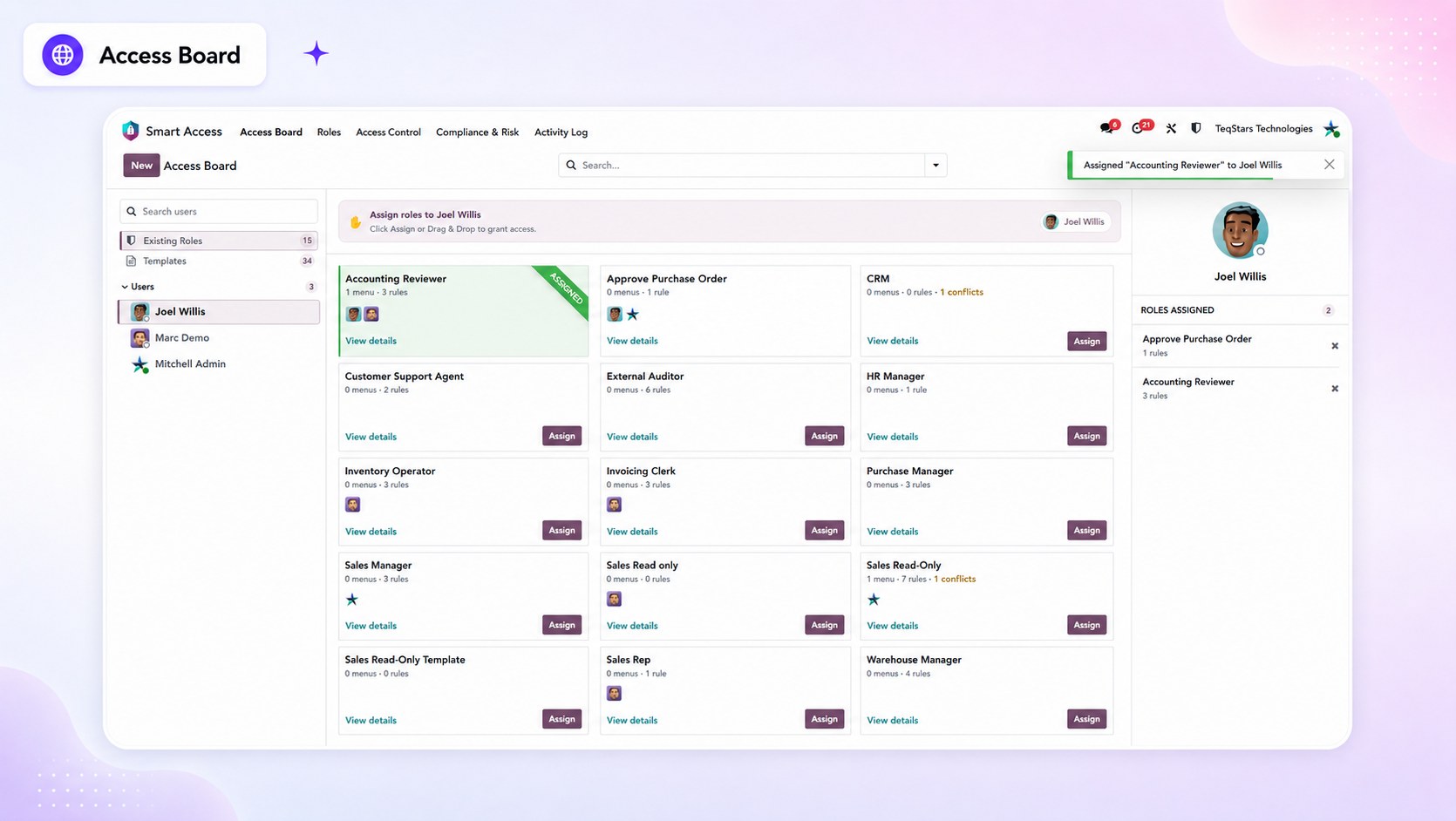This screenshot has height=821, width=1456.
Task: Select user Mitchell Admin
Action: click(x=219, y=364)
